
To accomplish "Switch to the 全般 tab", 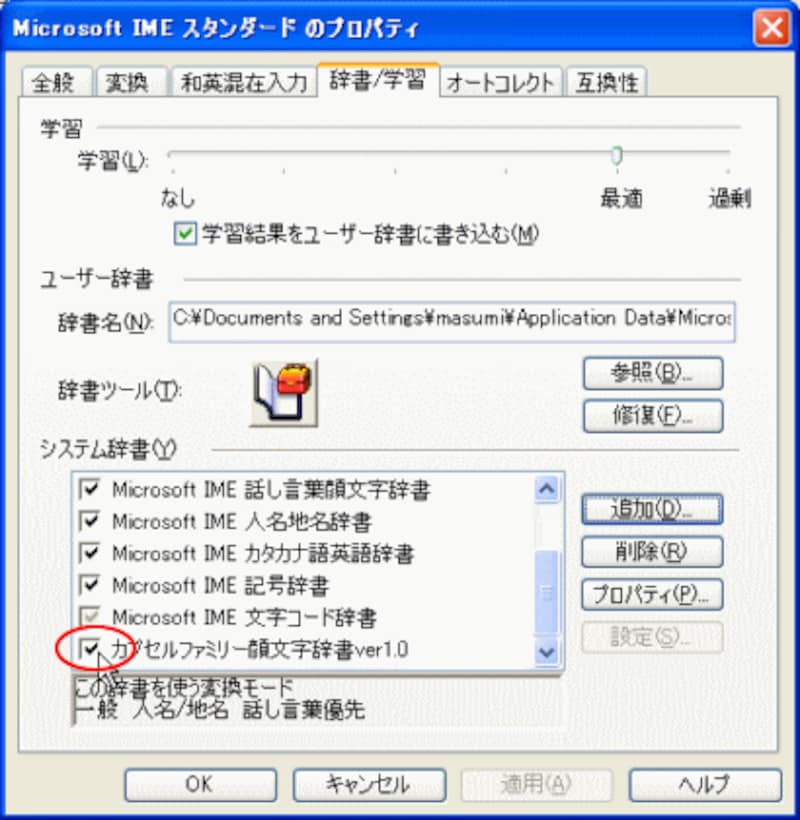I will point(56,82).
